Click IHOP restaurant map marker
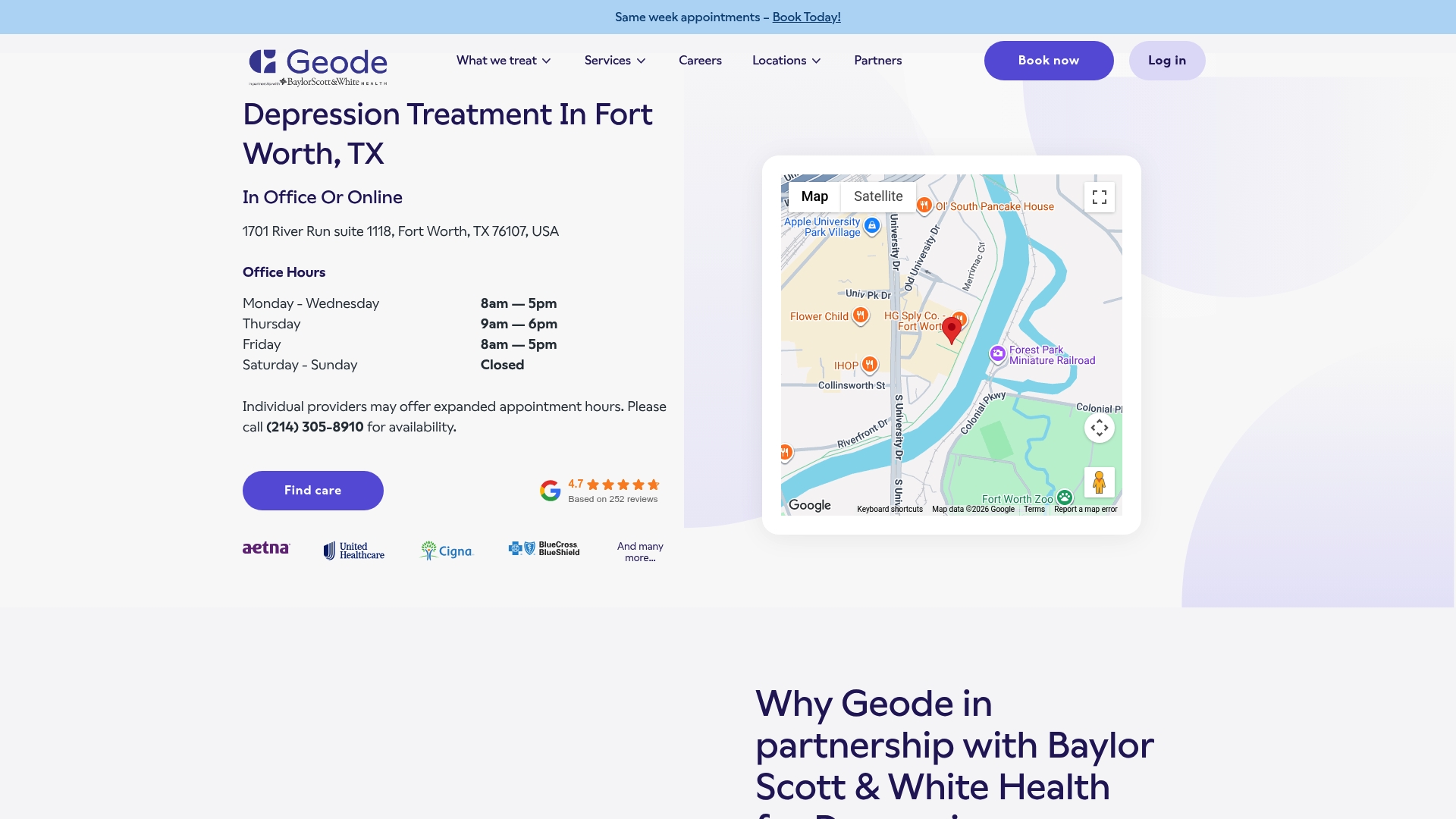 point(870,364)
